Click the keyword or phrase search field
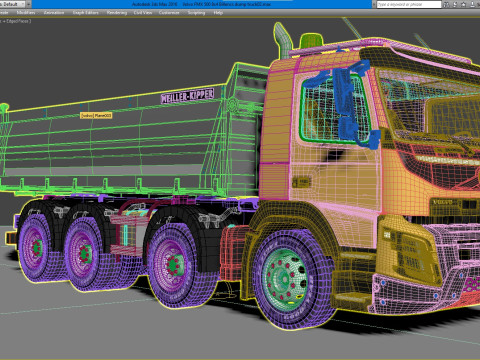480x360 pixels. pos(409,4)
